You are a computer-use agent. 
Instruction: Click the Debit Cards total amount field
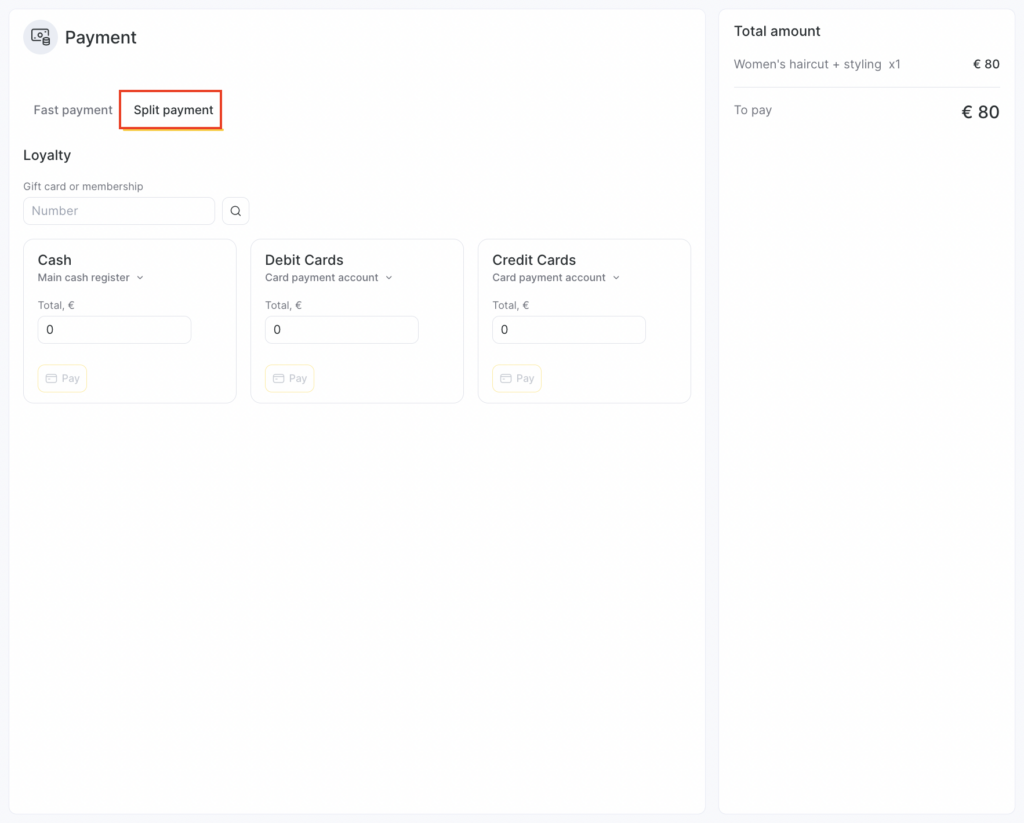tap(341, 330)
